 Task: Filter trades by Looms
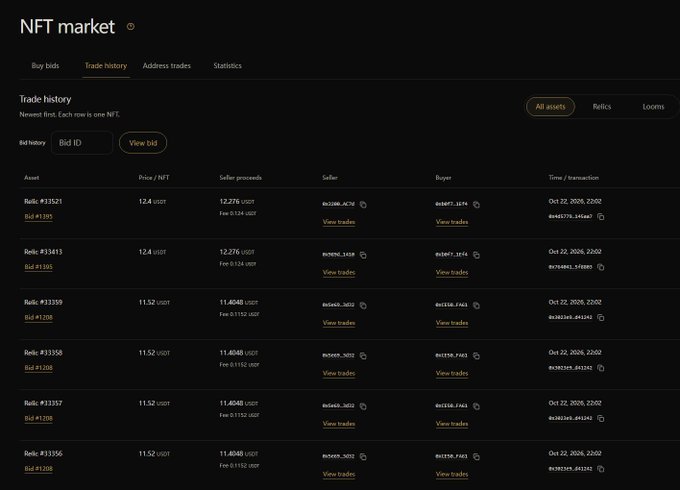coord(653,107)
